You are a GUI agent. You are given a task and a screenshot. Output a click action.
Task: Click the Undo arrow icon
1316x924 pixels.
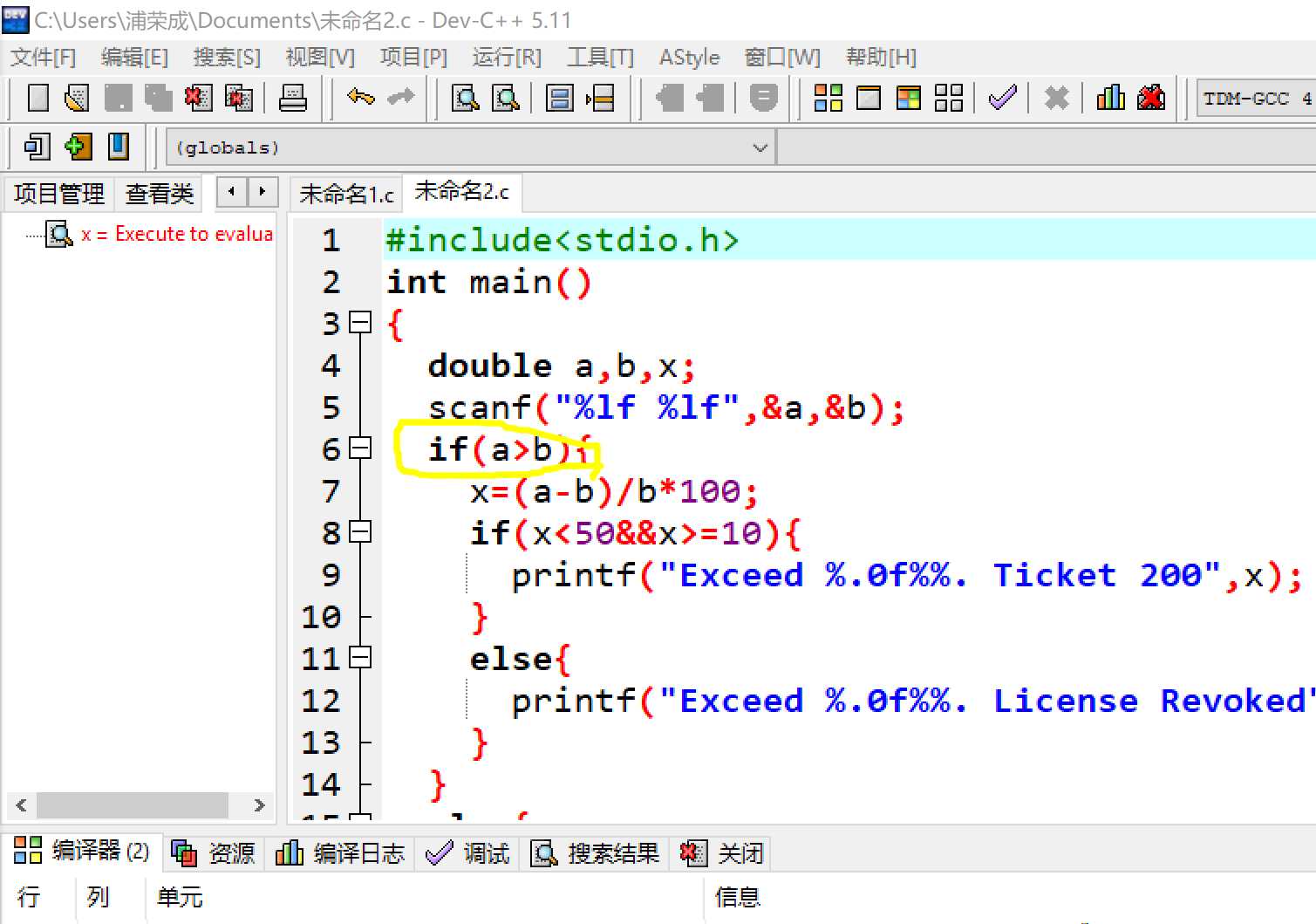point(360,97)
